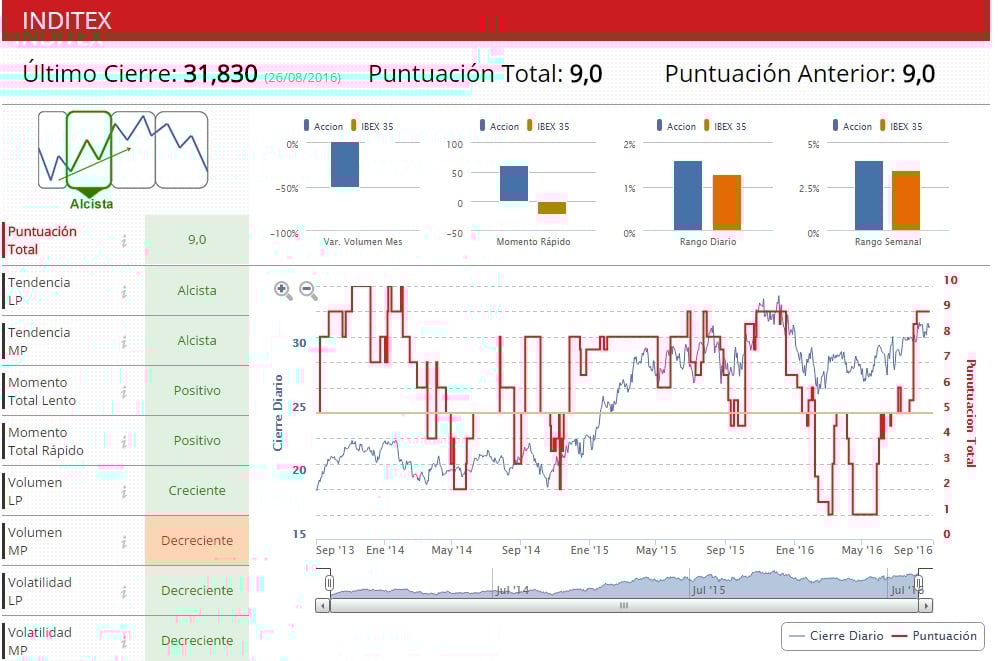Show info for Volatilidad LP row
The image size is (998, 661).
(124, 592)
